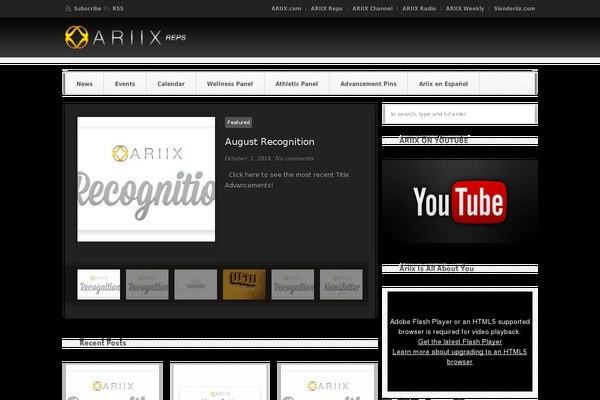
Task: Open the Advancement Pins menu item
Action: point(368,83)
